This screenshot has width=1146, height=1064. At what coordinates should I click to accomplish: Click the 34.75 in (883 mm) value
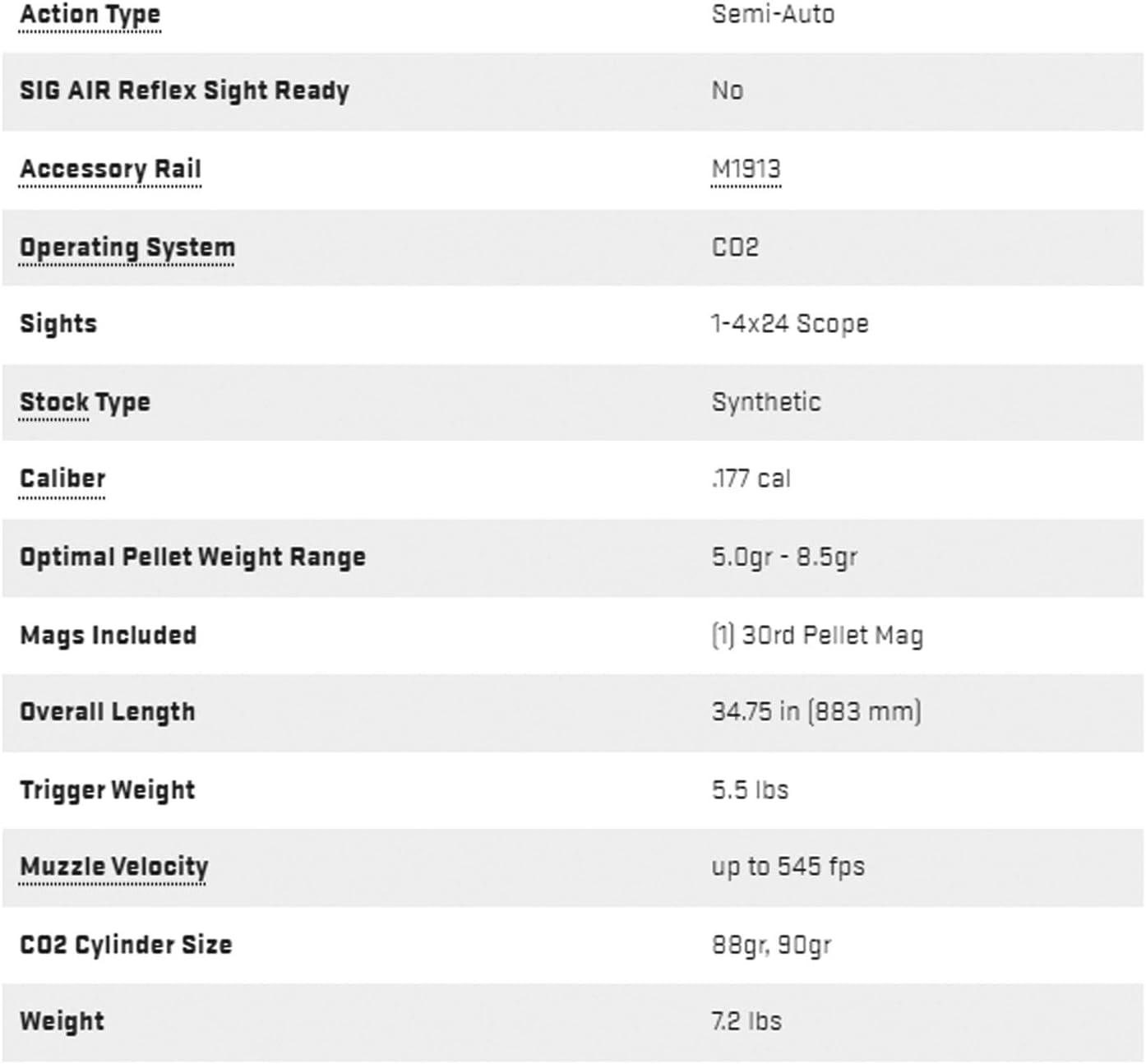816,711
